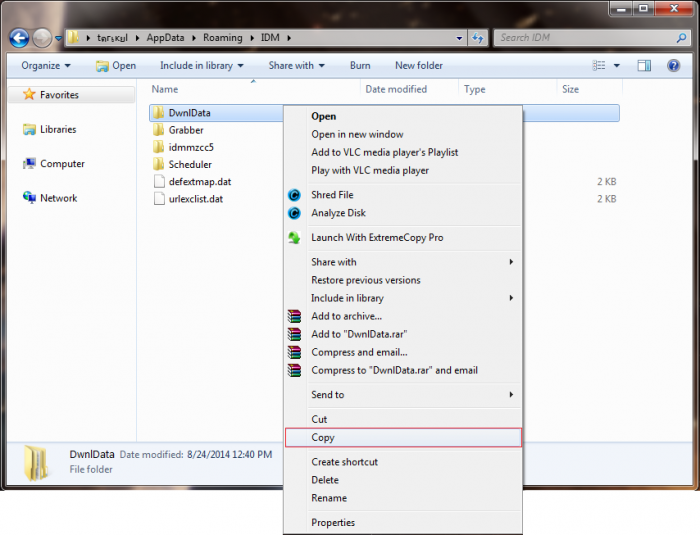Image resolution: width=700 pixels, height=535 pixels.
Task: Click Roaming in the address breadcrumb
Action: [x=222, y=38]
